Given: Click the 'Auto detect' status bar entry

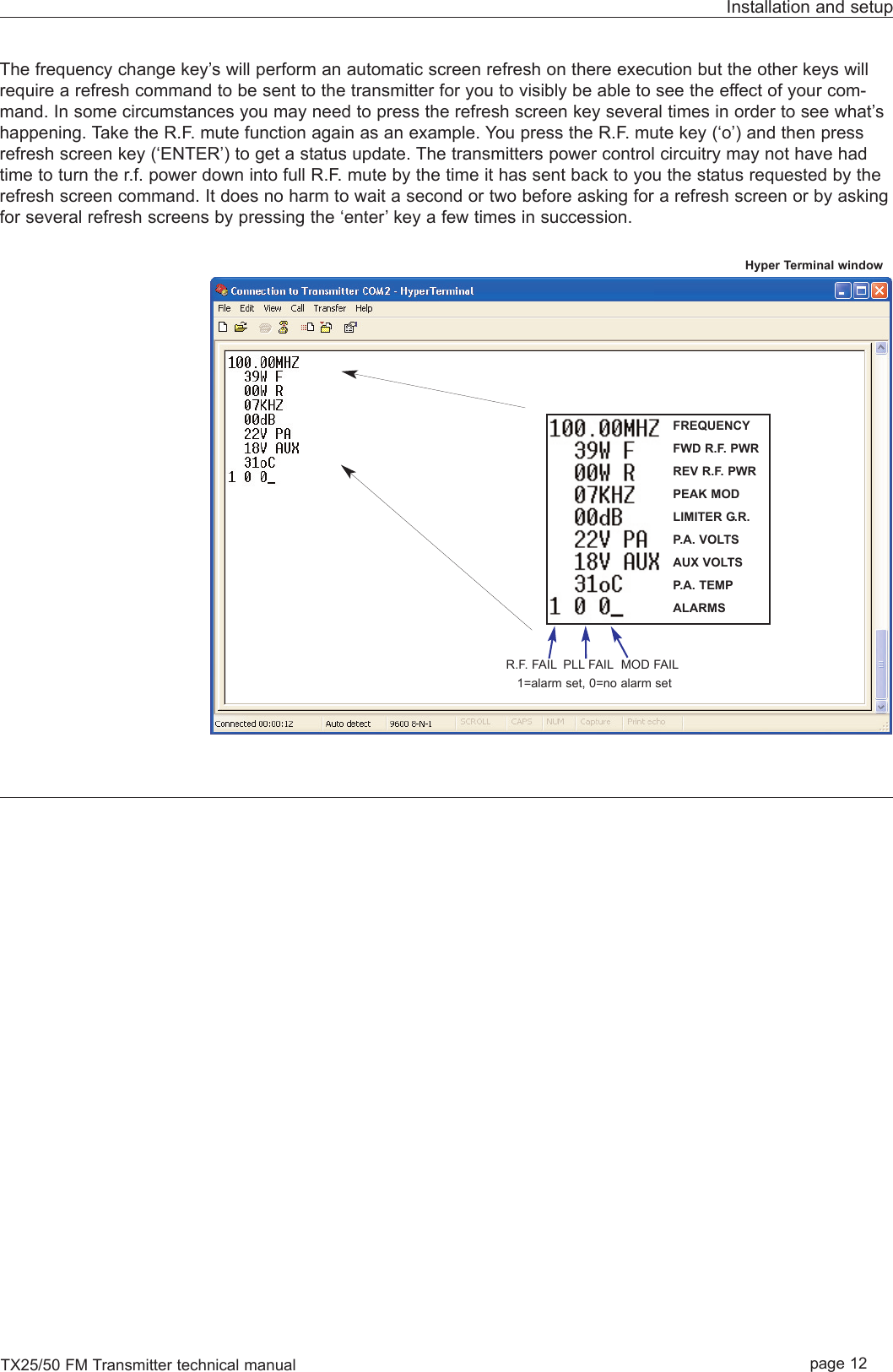Looking at the screenshot, I should [348, 724].
